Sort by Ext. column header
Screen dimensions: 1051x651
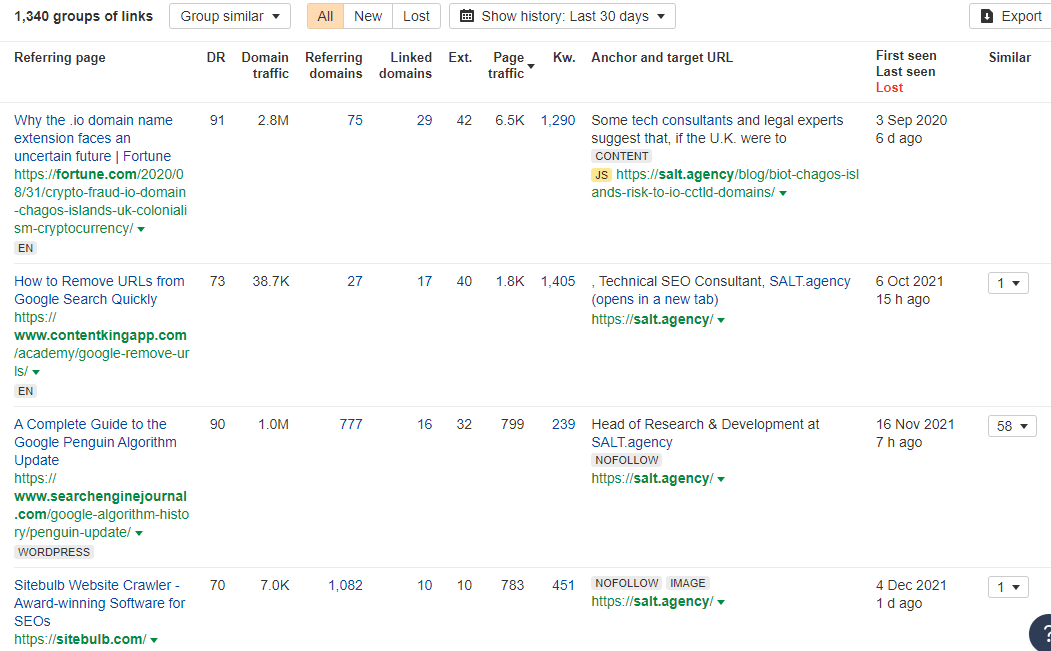tap(460, 58)
